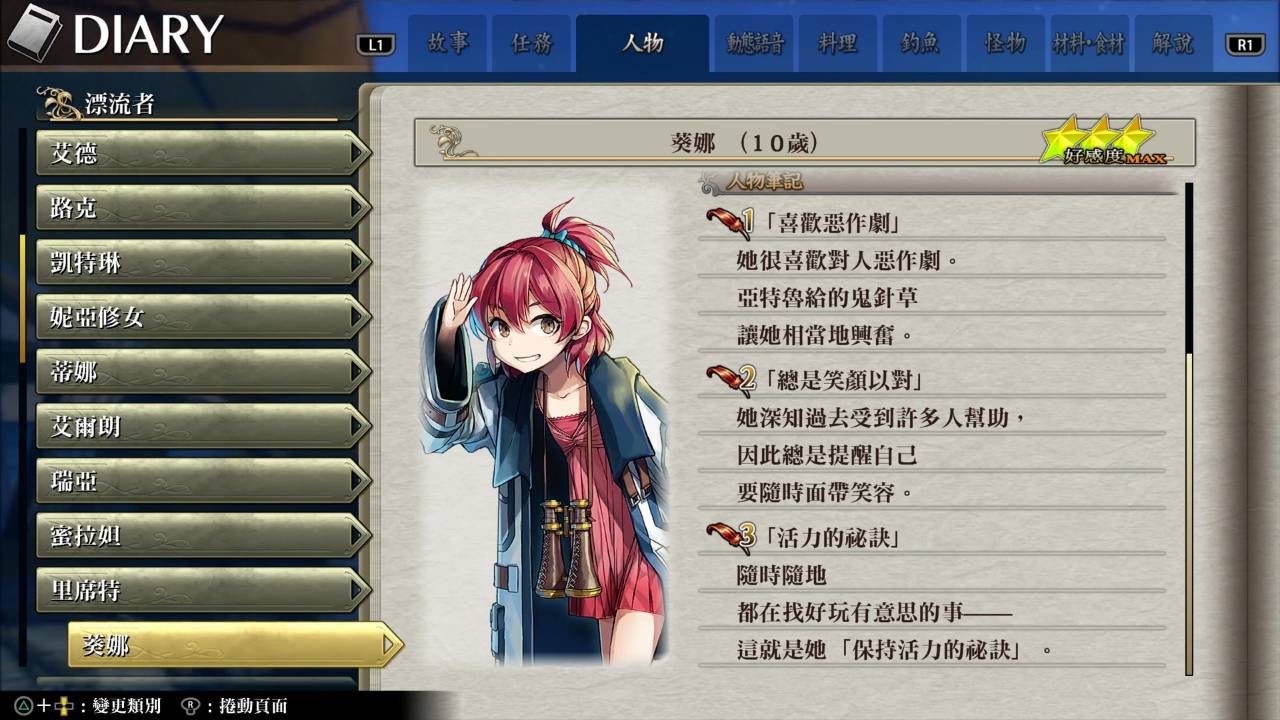This screenshot has height=720, width=1280.
Task: Click the L1 shoulder button icon
Action: pos(376,44)
